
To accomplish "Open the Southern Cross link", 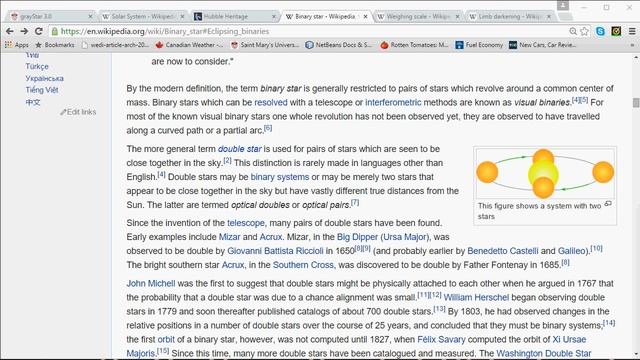I will pyautogui.click(x=303, y=265).
